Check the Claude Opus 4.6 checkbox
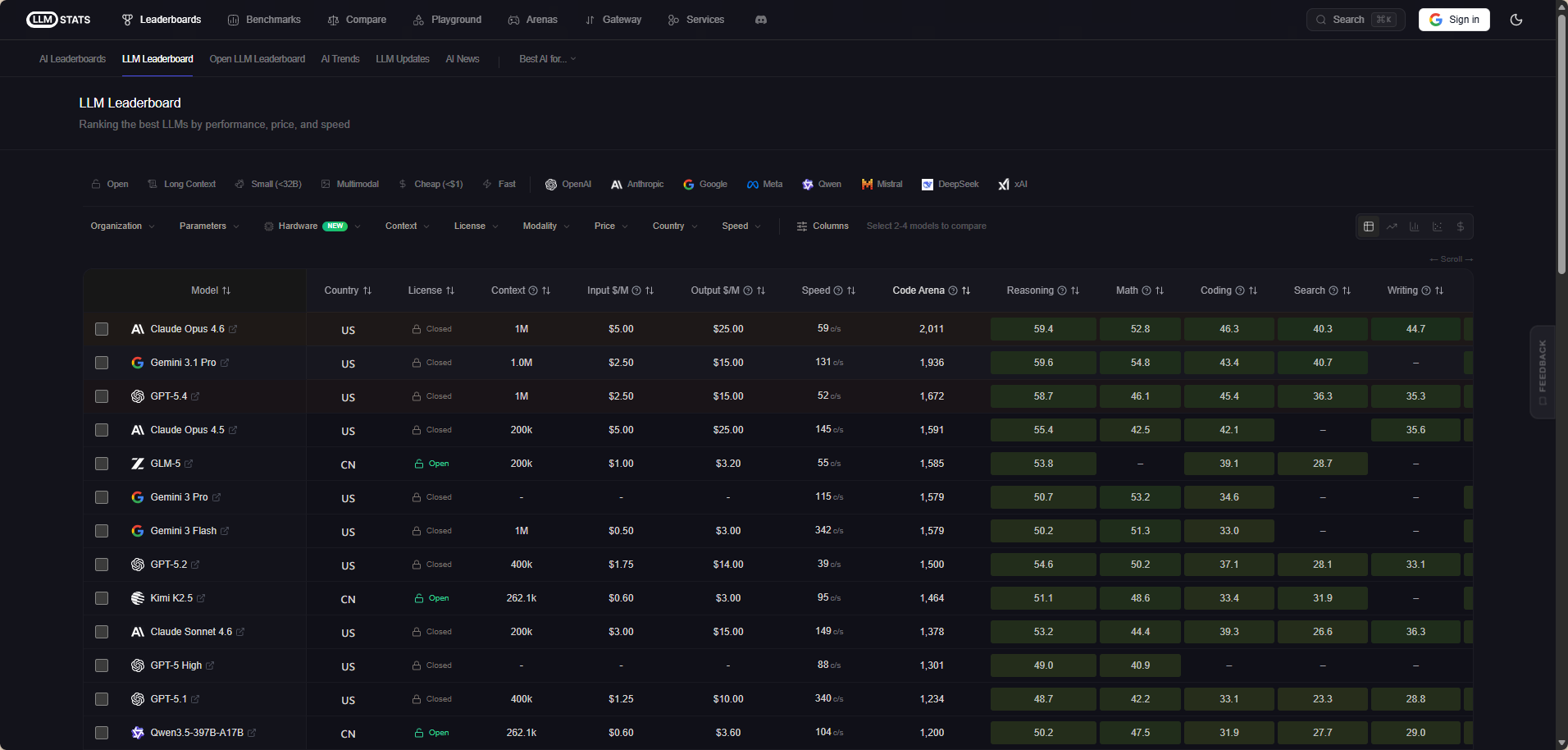Image resolution: width=1568 pixels, height=750 pixels. point(102,329)
